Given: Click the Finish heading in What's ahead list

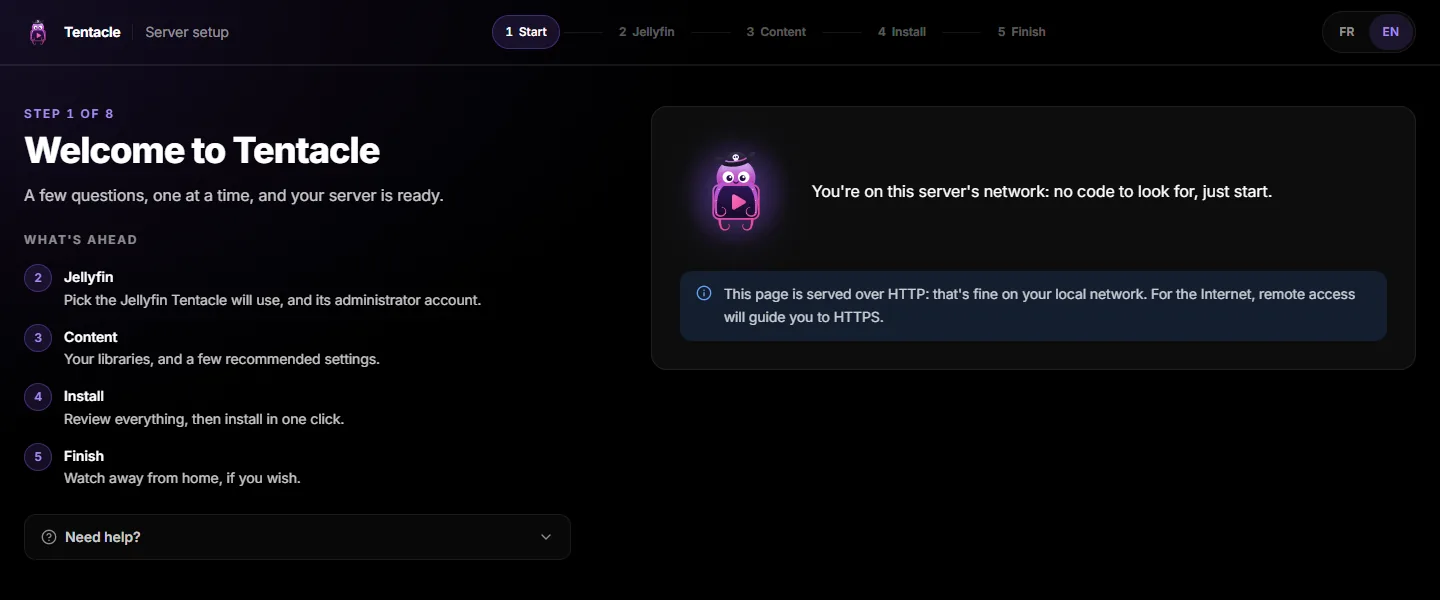Looking at the screenshot, I should pos(84,456).
